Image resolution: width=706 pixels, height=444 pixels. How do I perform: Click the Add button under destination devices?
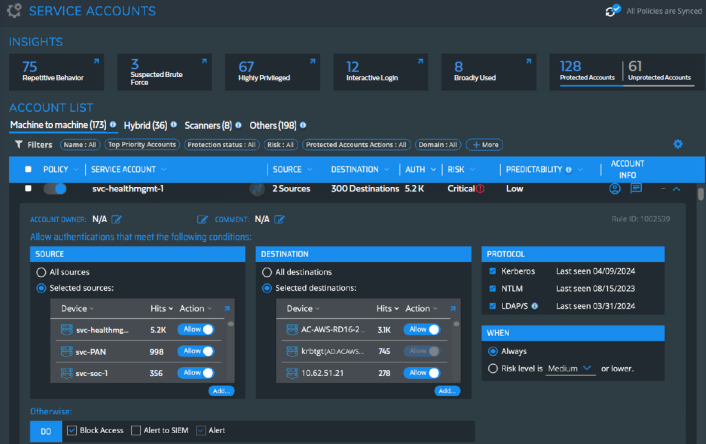(447, 391)
